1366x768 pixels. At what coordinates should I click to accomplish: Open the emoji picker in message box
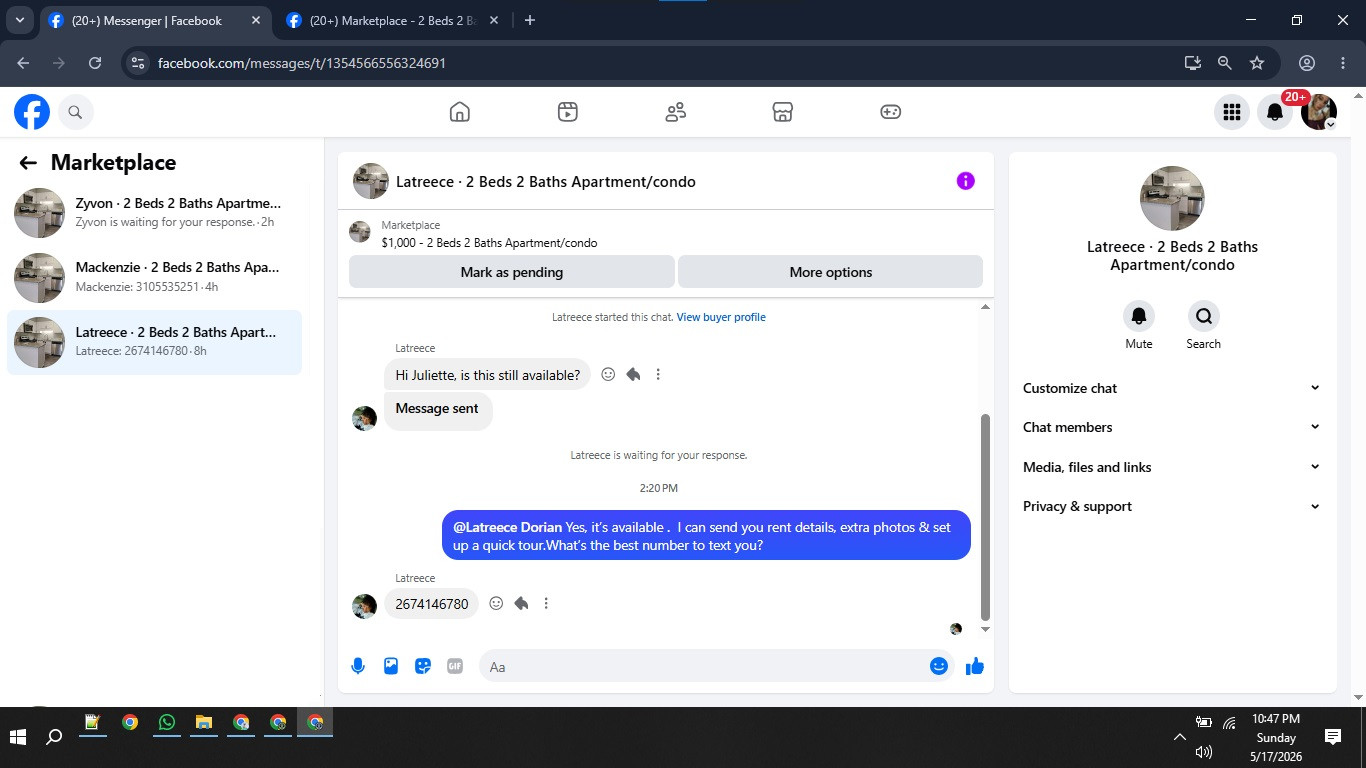(x=939, y=666)
